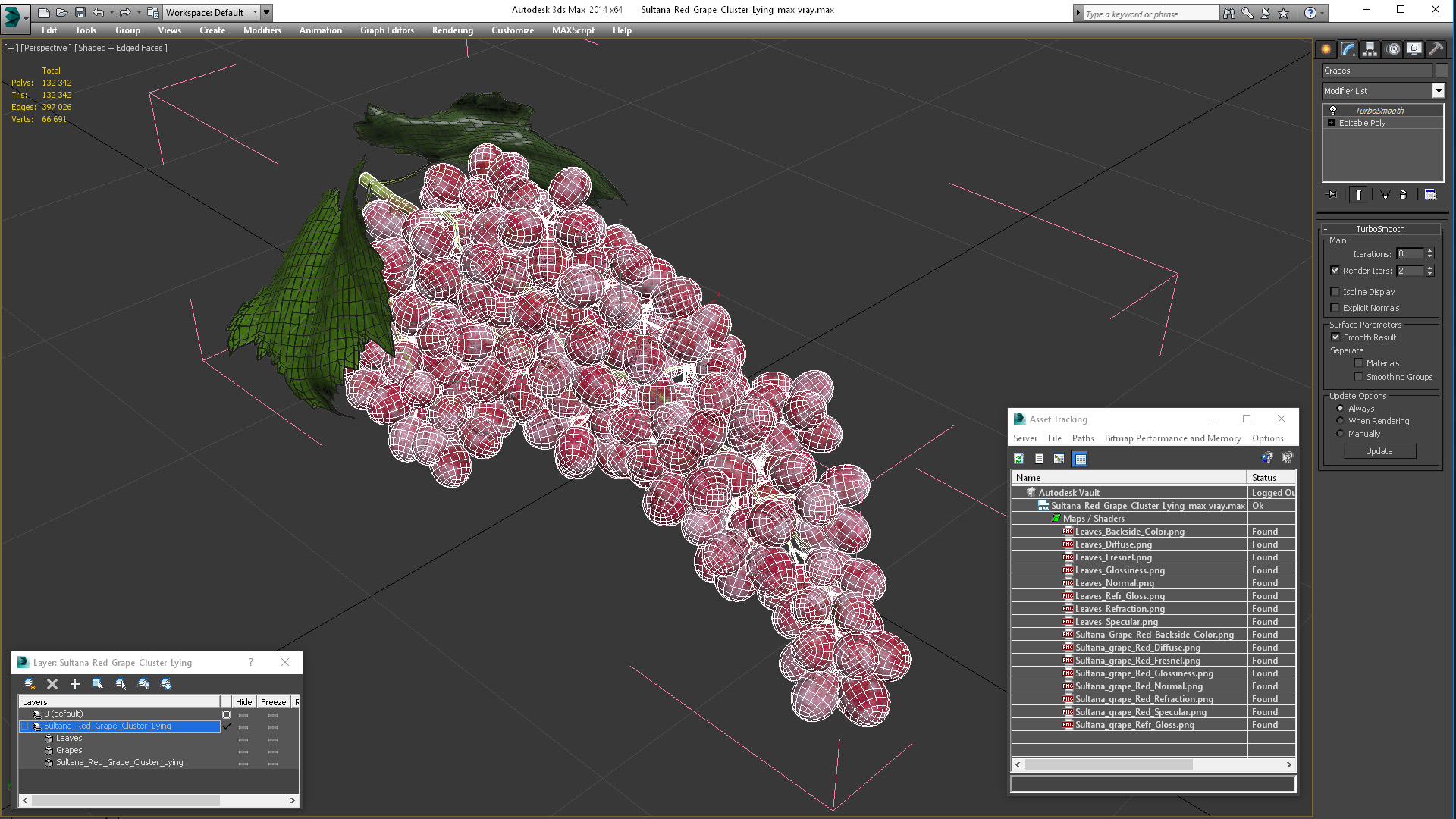Open the Rendering menu
The height and width of the screenshot is (819, 1456).
[452, 30]
